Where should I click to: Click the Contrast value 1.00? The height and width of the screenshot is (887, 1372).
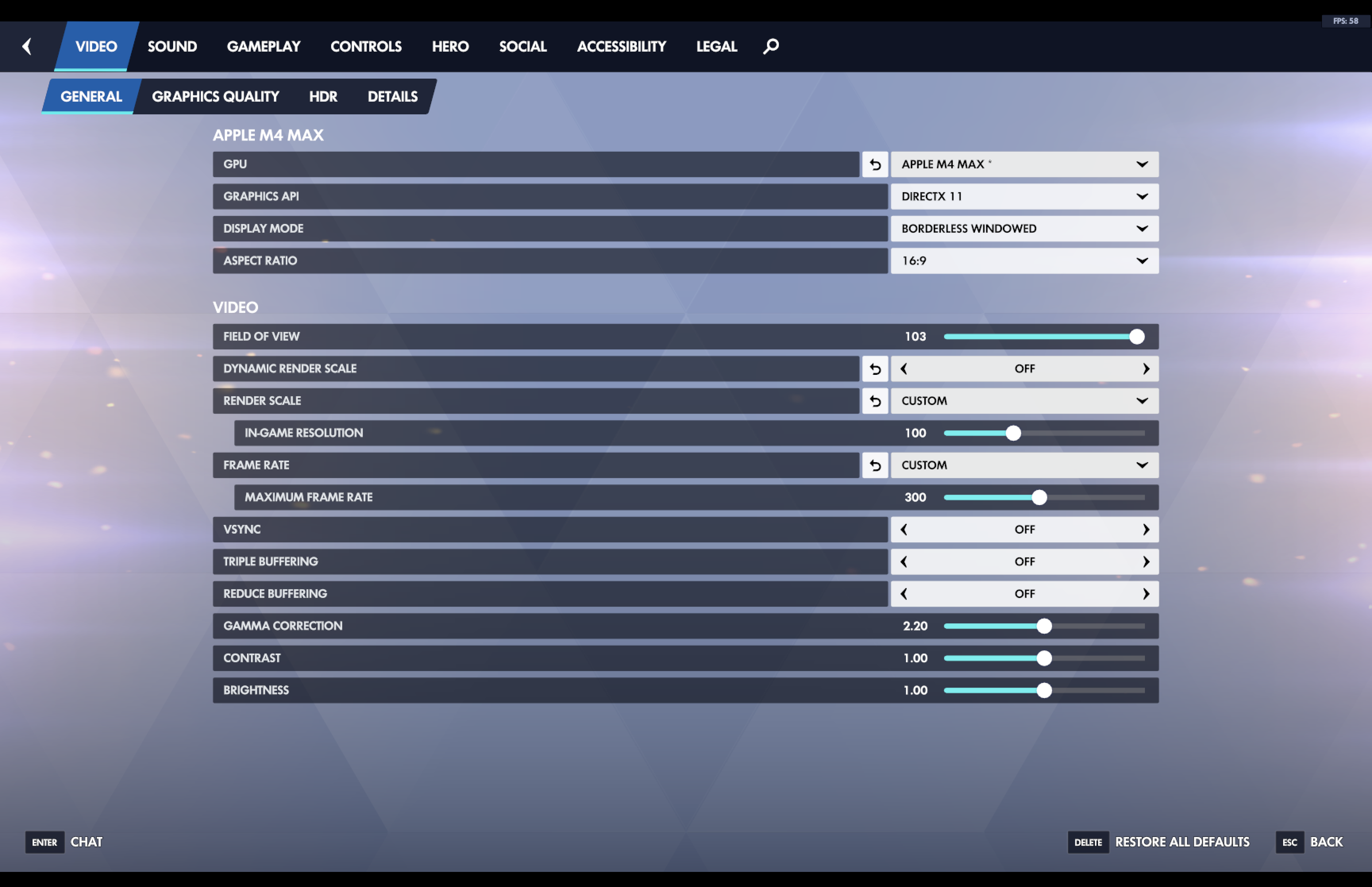coord(915,658)
